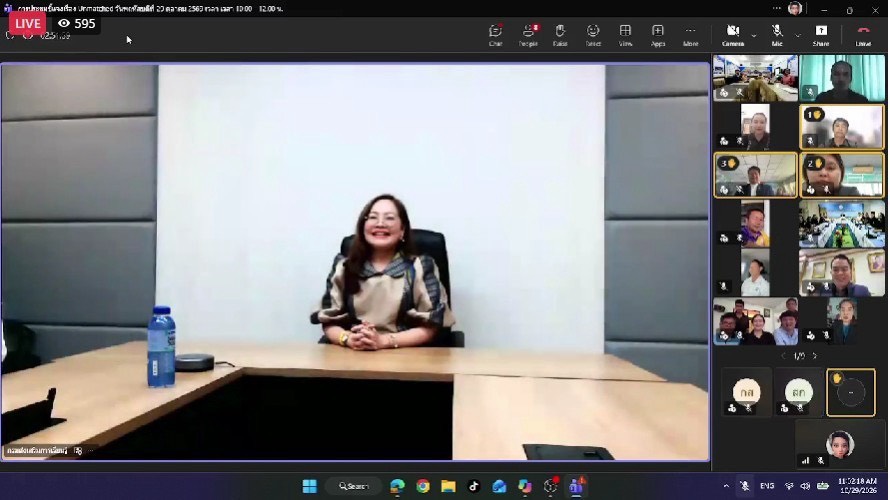Open File Explorer from the taskbar
Image resolution: width=890 pixels, height=500 pixels.
point(448,486)
